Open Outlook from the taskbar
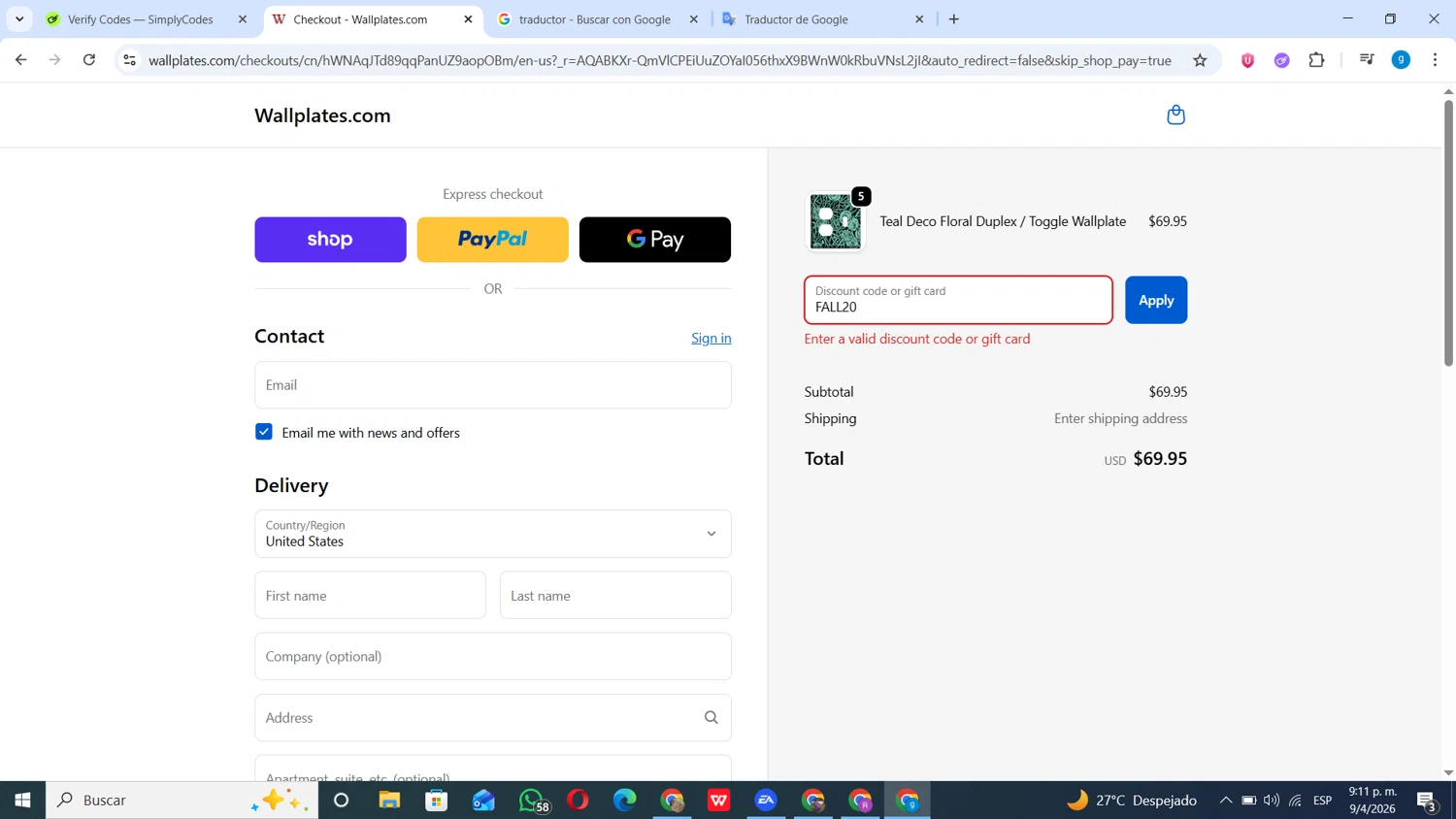The width and height of the screenshot is (1456, 819). pos(483,800)
